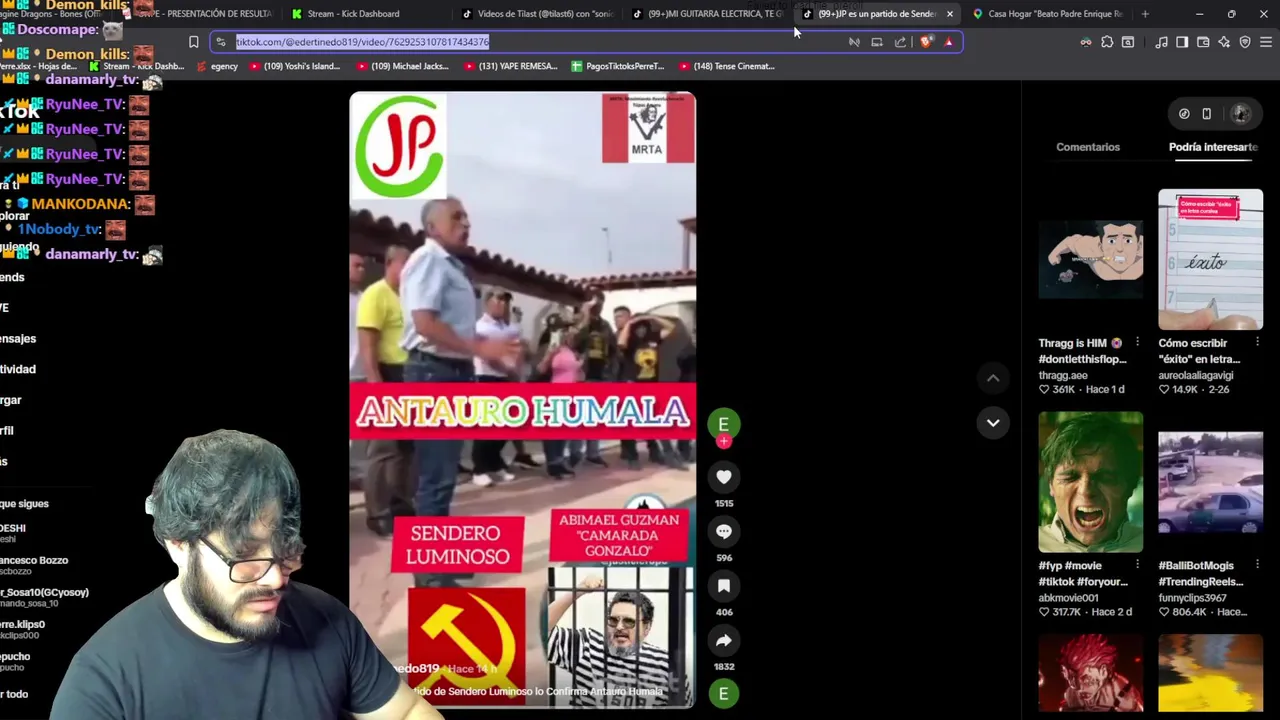Screen dimensions: 1280x720
Task: Open comments via speech bubble icon
Action: point(724,532)
